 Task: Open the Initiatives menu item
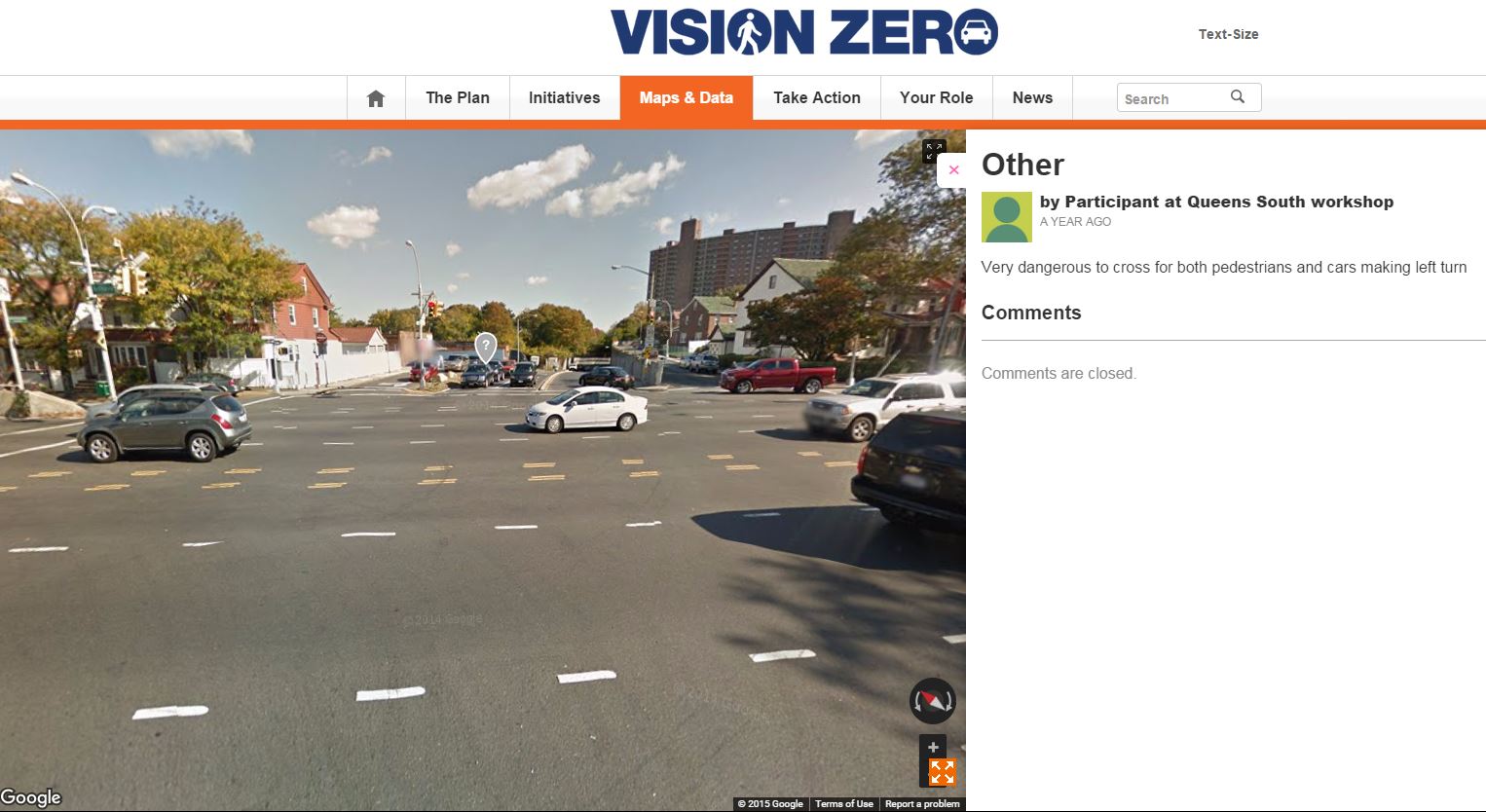[565, 97]
